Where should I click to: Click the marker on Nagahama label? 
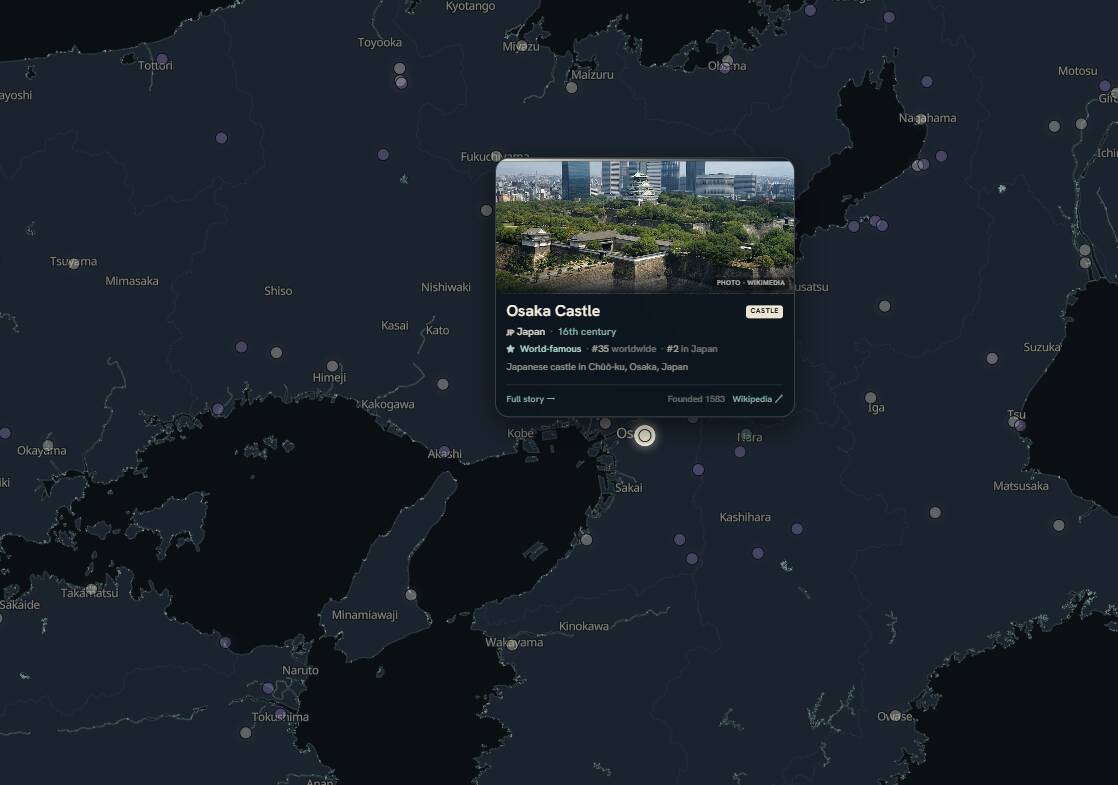coord(921,118)
